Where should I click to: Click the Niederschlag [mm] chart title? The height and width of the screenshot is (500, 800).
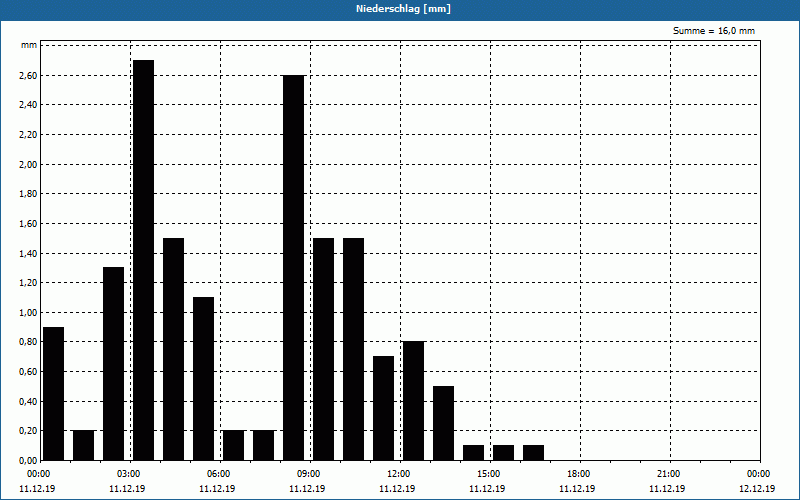[403, 9]
